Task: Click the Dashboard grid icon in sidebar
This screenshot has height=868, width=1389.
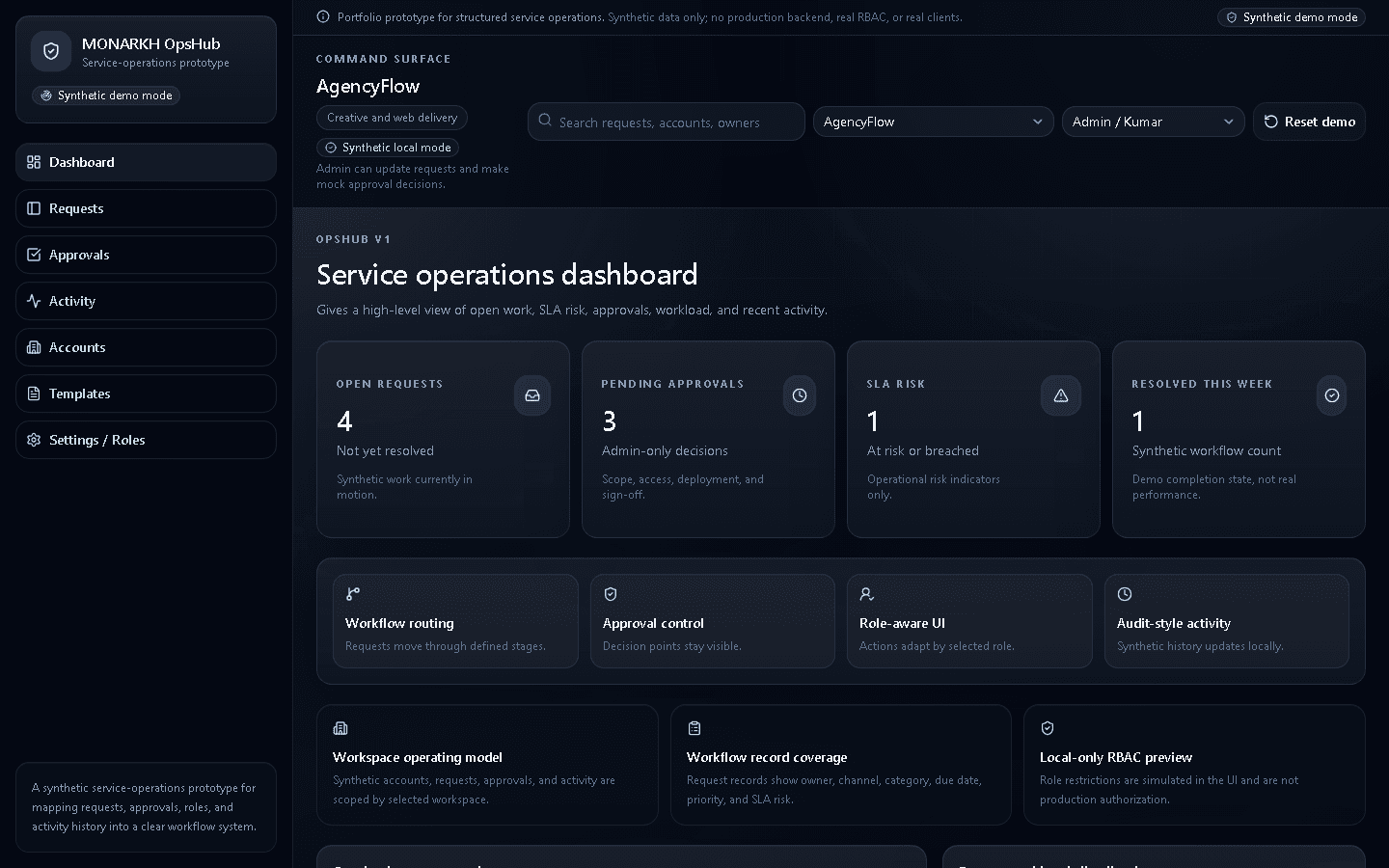Action: click(x=34, y=162)
